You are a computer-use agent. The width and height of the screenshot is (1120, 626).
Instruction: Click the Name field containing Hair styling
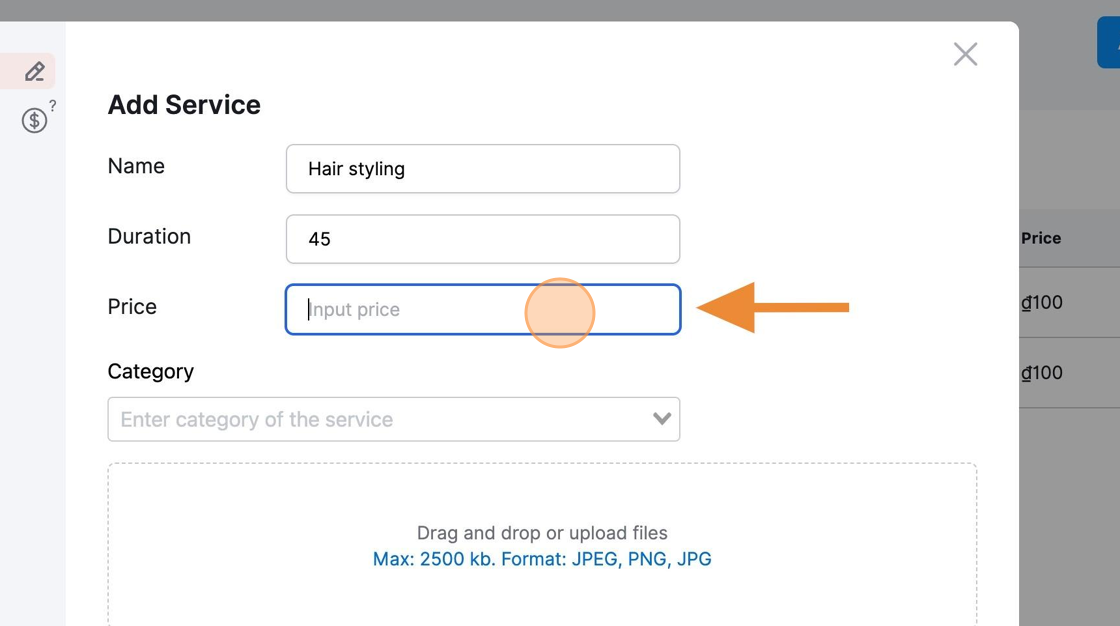[x=483, y=169]
